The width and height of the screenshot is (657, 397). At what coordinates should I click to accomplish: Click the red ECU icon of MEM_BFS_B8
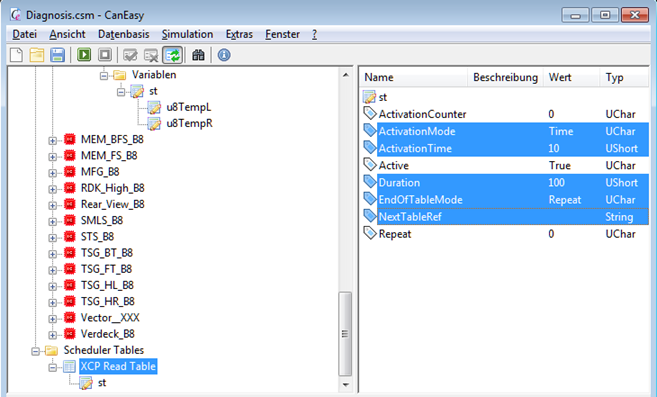pos(70,139)
